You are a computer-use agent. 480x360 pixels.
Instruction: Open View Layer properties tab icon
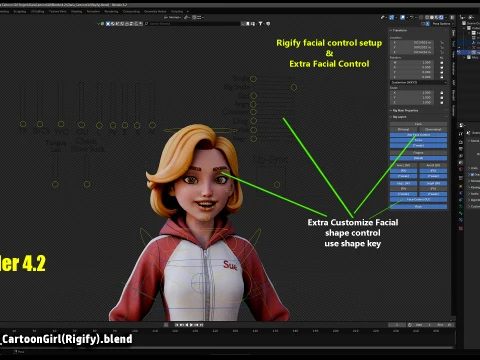tap(461, 156)
